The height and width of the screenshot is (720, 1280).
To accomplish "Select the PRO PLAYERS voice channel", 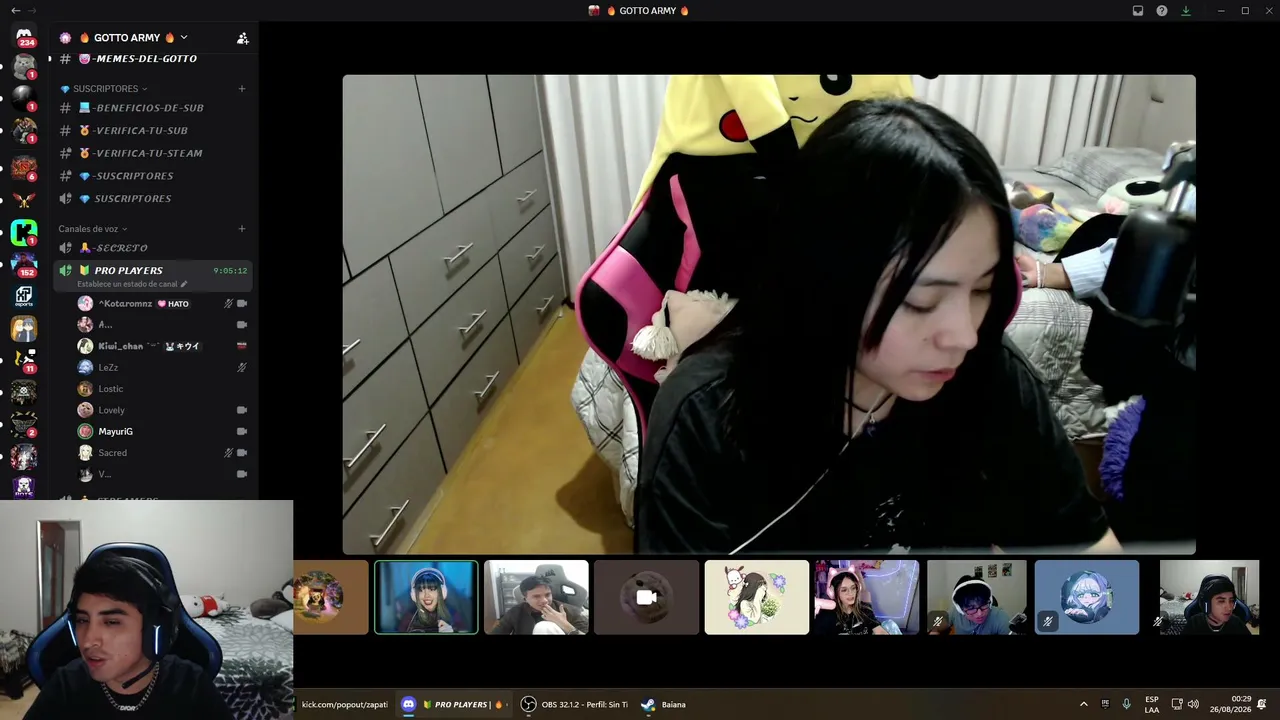I will [x=152, y=275].
